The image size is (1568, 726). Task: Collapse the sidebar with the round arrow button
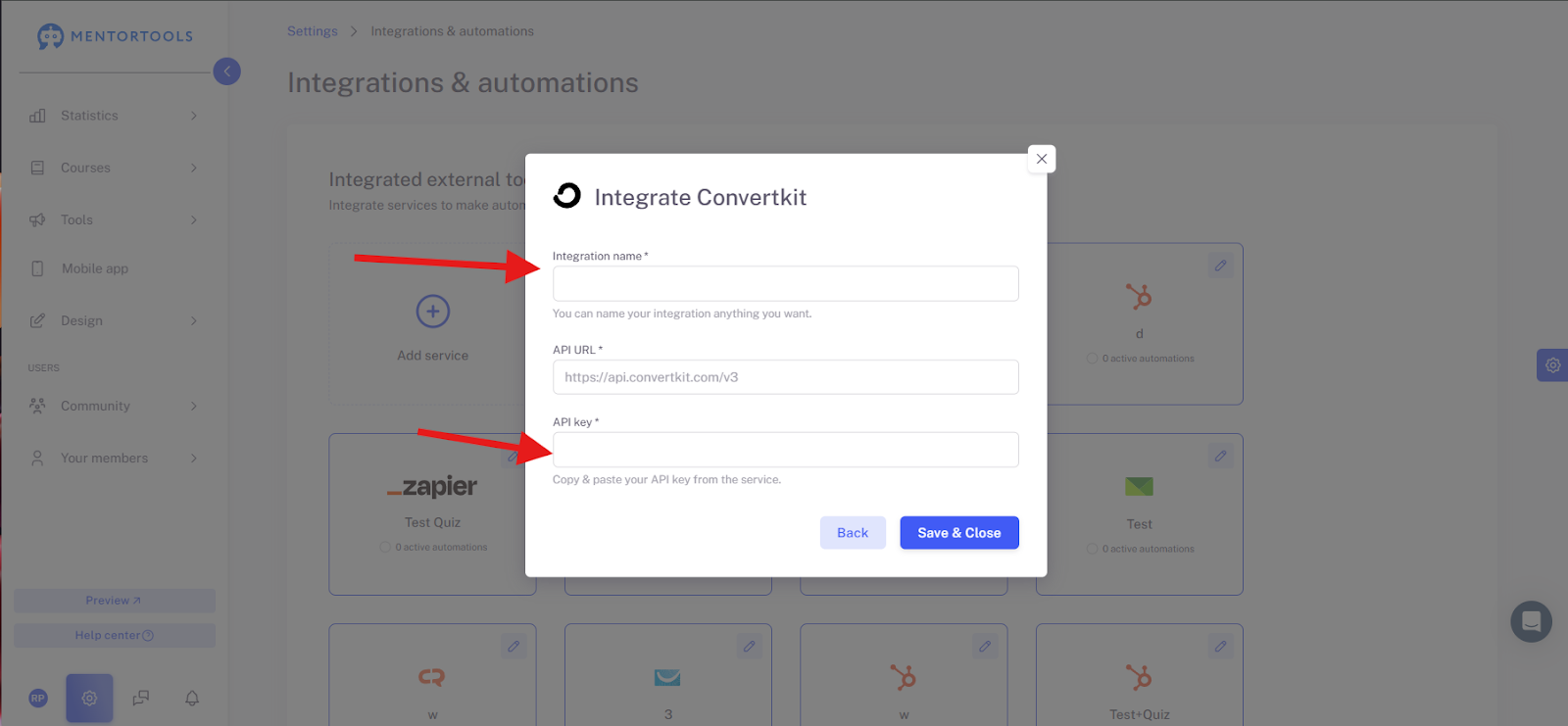coord(226,72)
